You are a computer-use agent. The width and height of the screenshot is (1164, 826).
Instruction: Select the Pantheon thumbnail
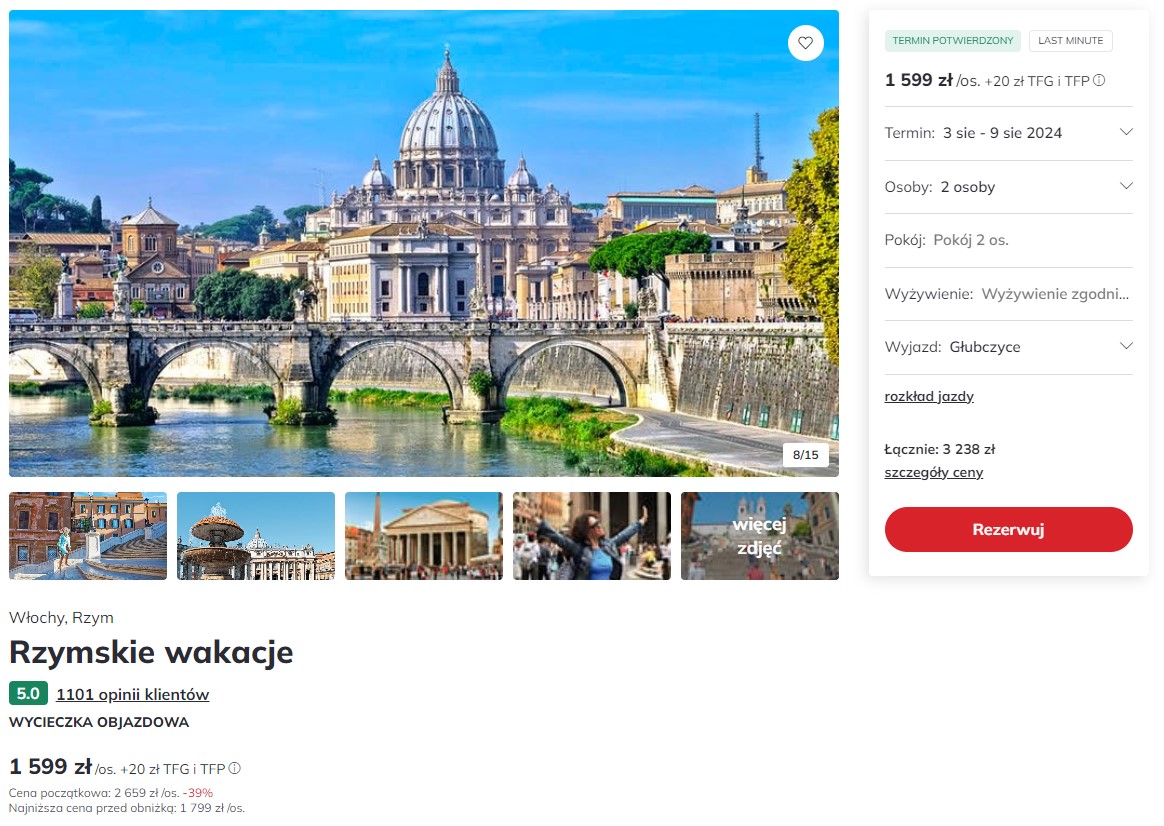(x=424, y=536)
